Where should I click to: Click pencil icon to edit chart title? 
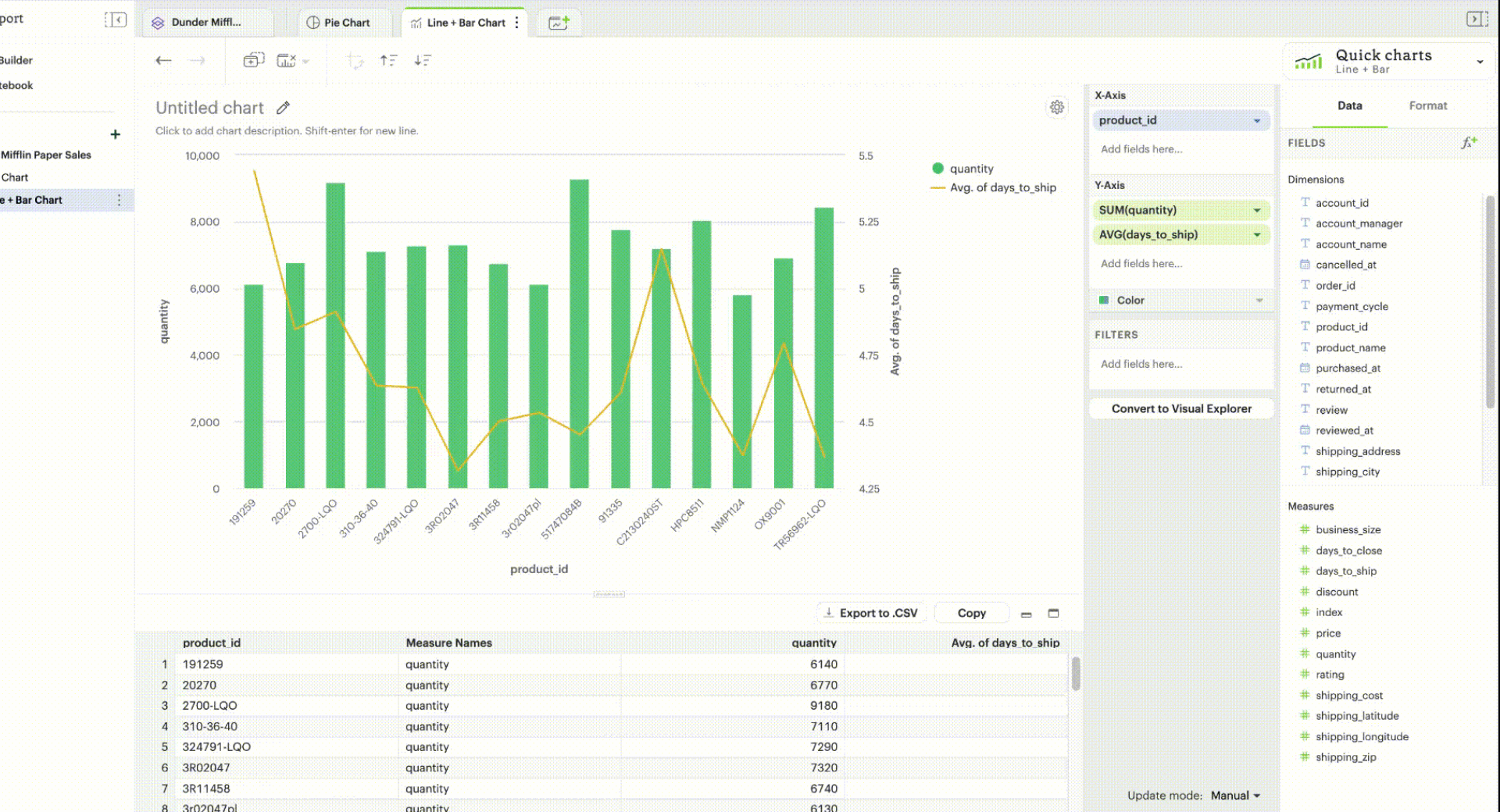pos(284,108)
